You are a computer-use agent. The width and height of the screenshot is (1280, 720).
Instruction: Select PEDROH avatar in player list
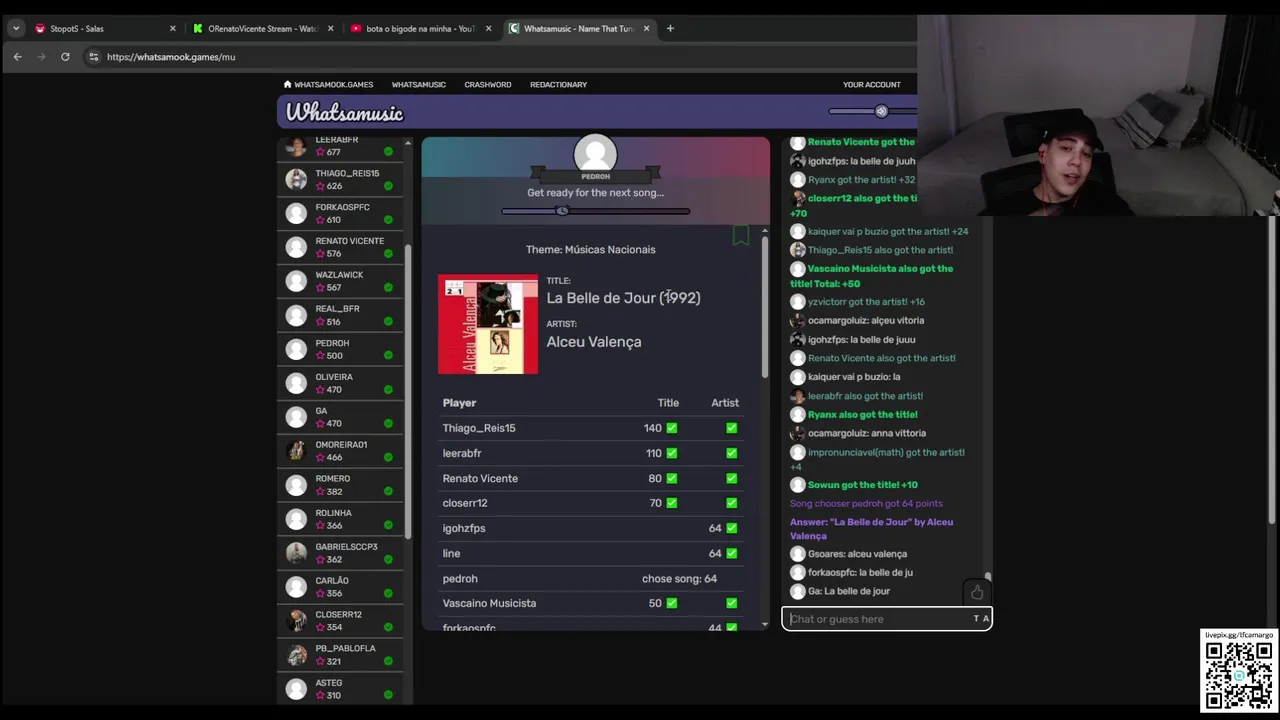click(296, 349)
